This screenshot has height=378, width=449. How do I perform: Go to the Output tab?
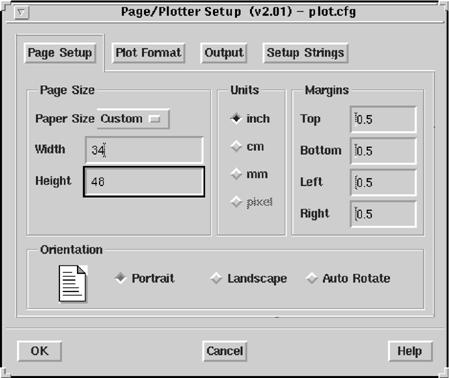224,53
